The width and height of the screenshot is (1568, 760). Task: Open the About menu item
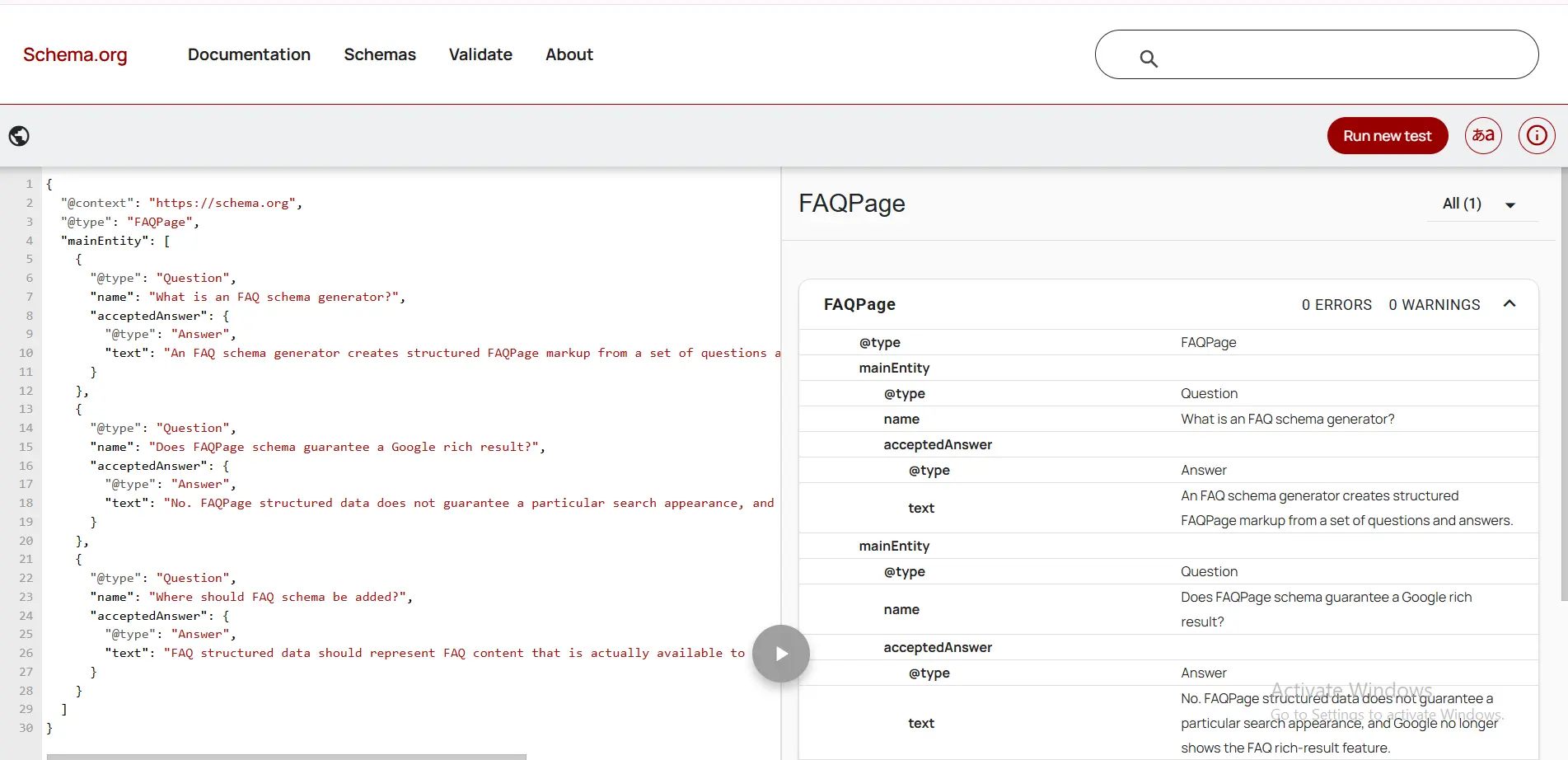point(569,54)
